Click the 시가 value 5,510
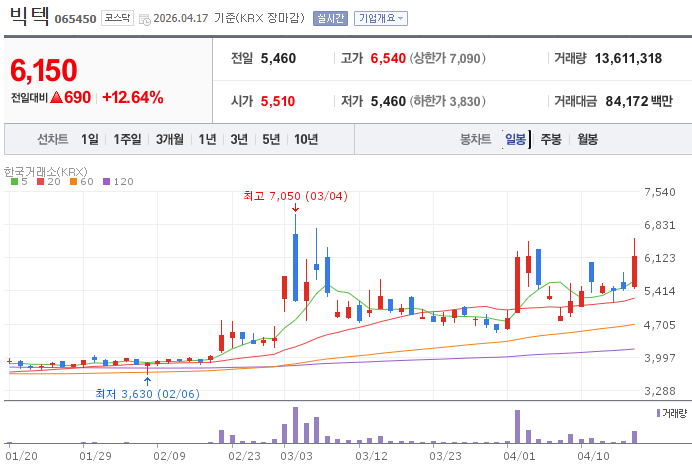 point(278,101)
